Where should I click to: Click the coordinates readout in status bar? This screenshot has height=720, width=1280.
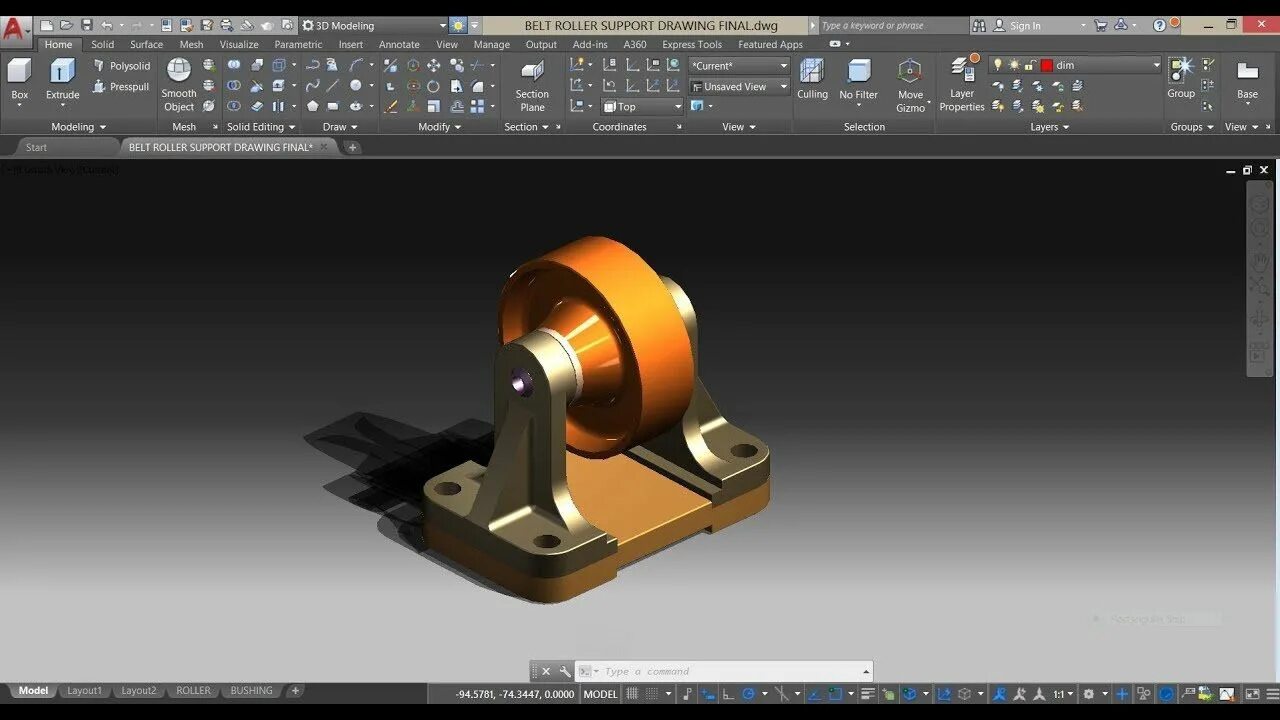click(515, 694)
